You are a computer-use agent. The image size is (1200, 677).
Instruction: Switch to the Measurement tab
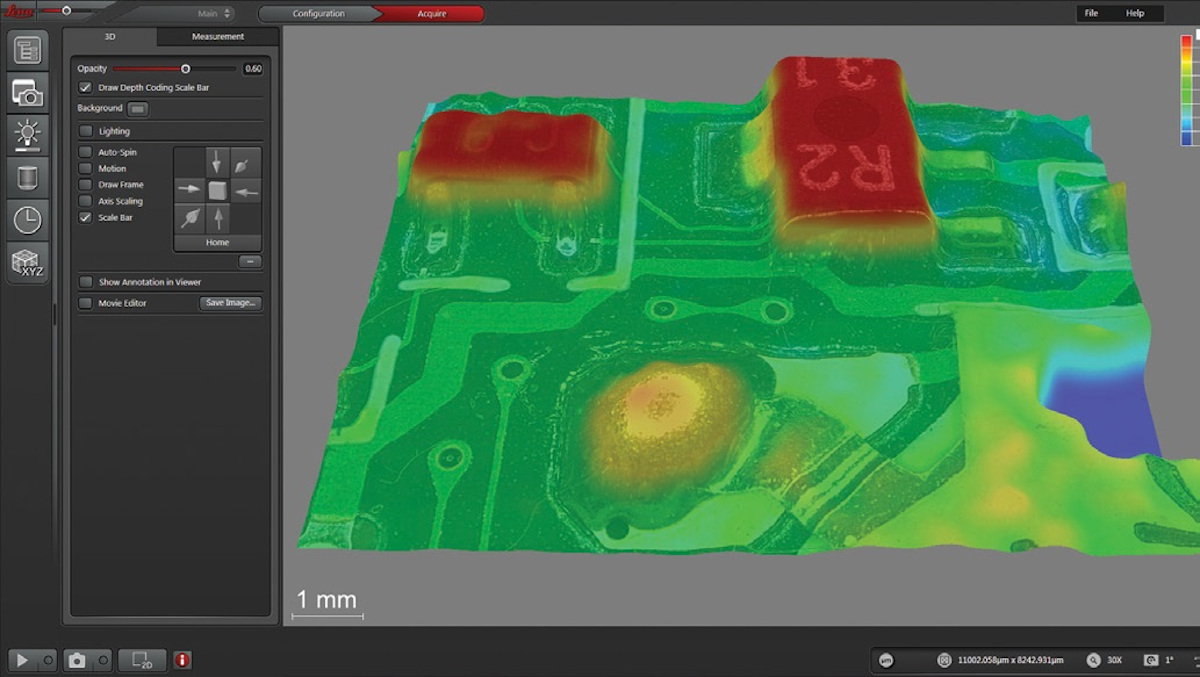coord(216,36)
